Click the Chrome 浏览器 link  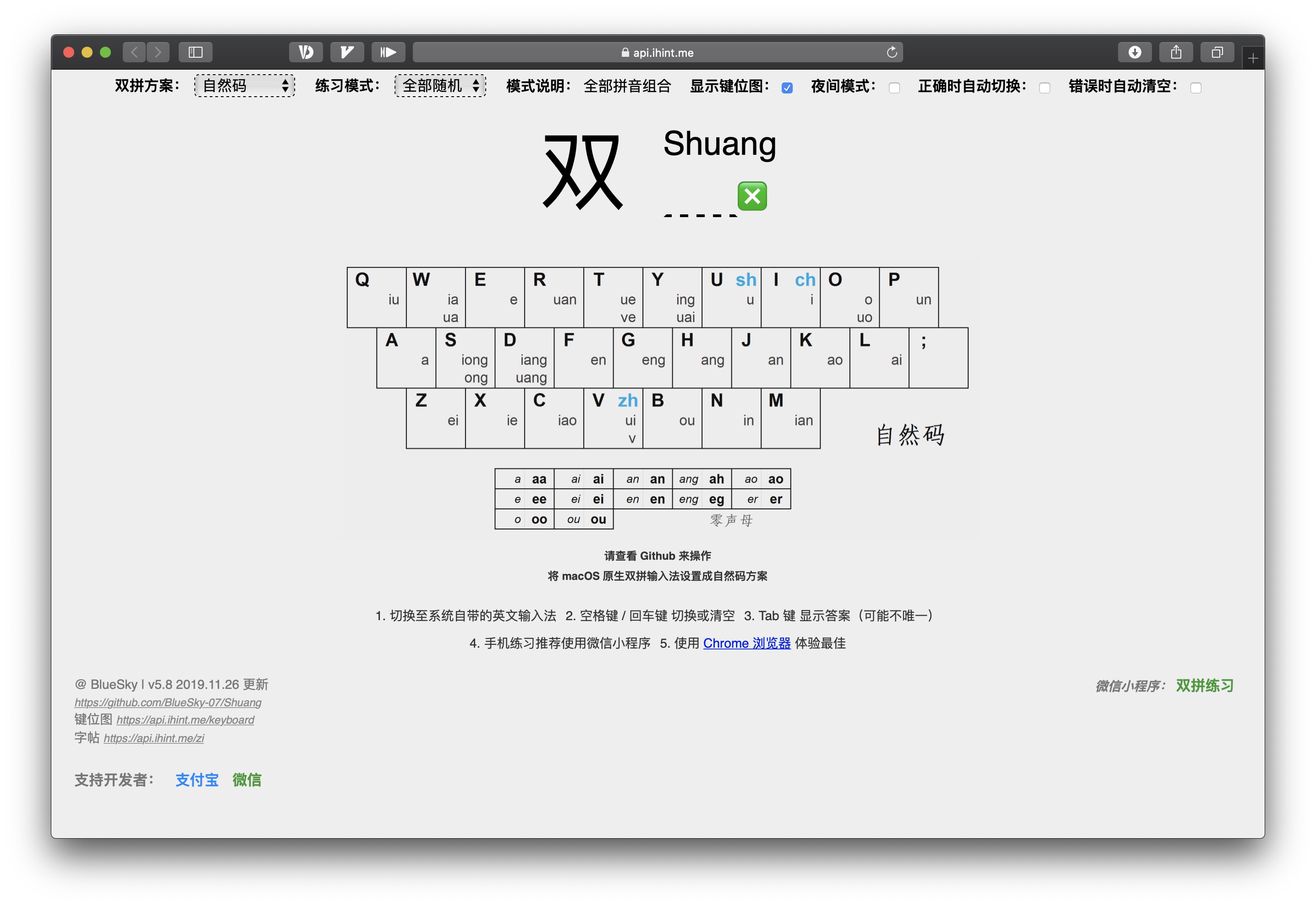pos(746,643)
